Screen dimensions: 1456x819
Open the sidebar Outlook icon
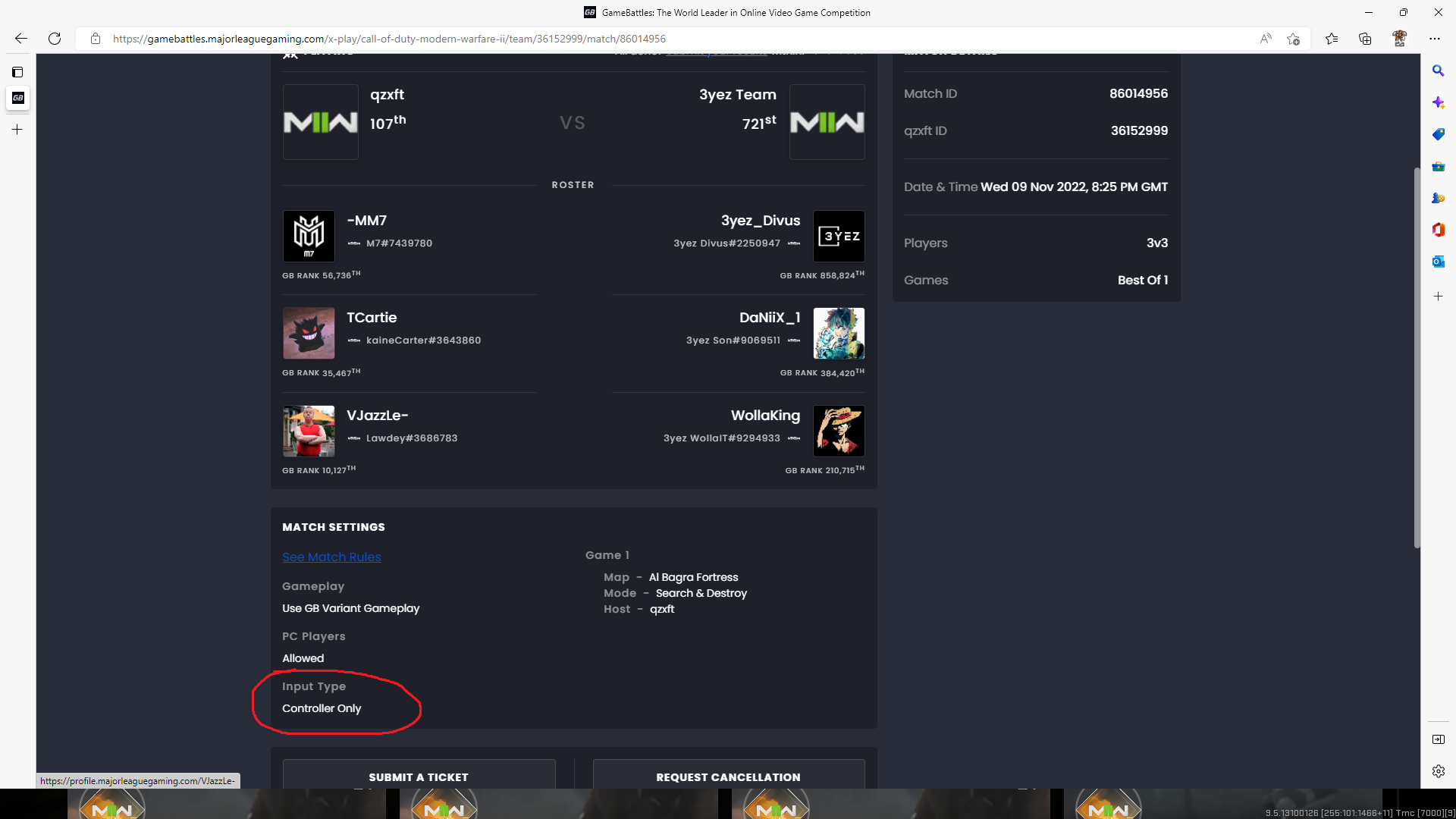tap(1438, 262)
